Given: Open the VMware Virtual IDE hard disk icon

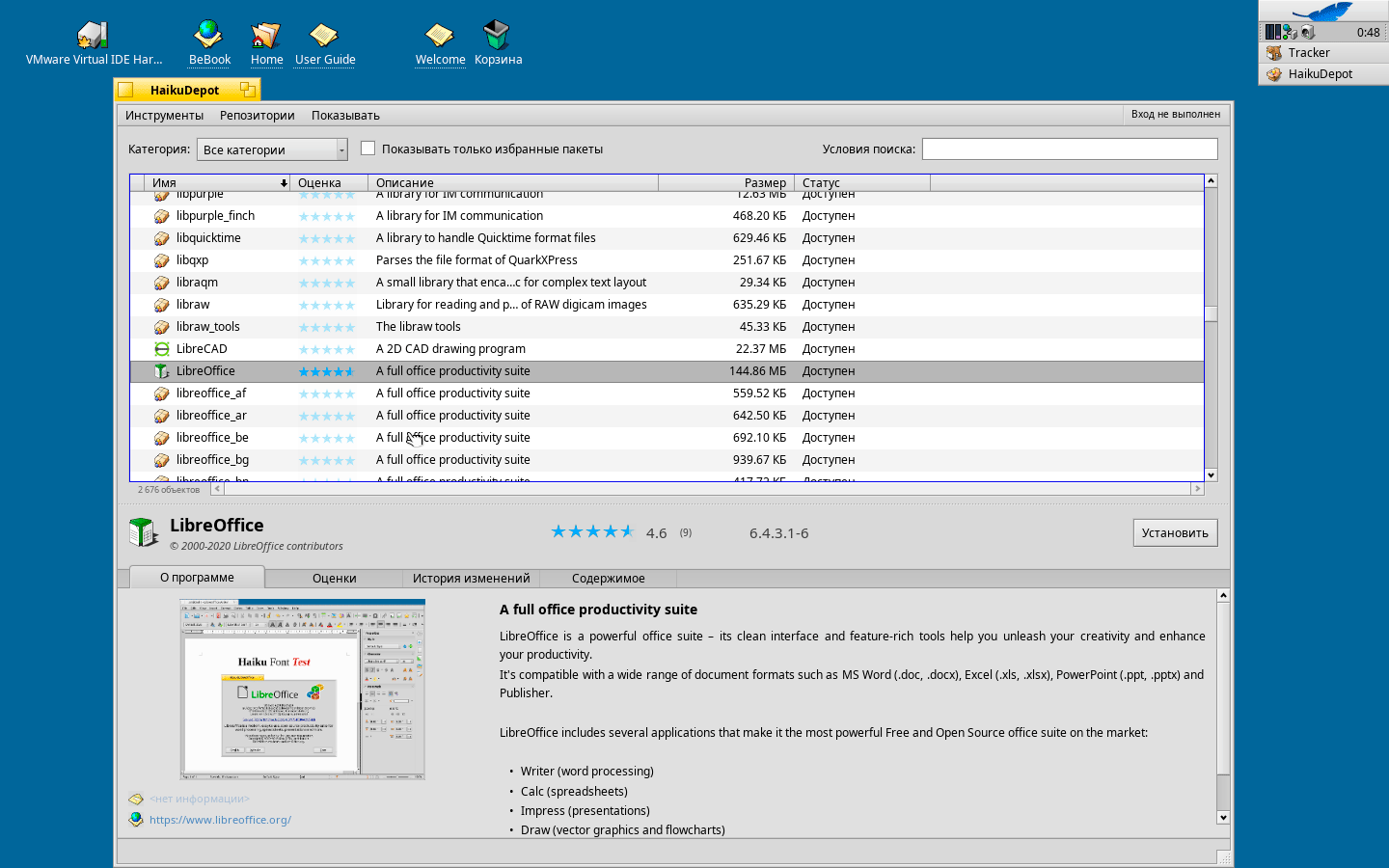Looking at the screenshot, I should 93,36.
